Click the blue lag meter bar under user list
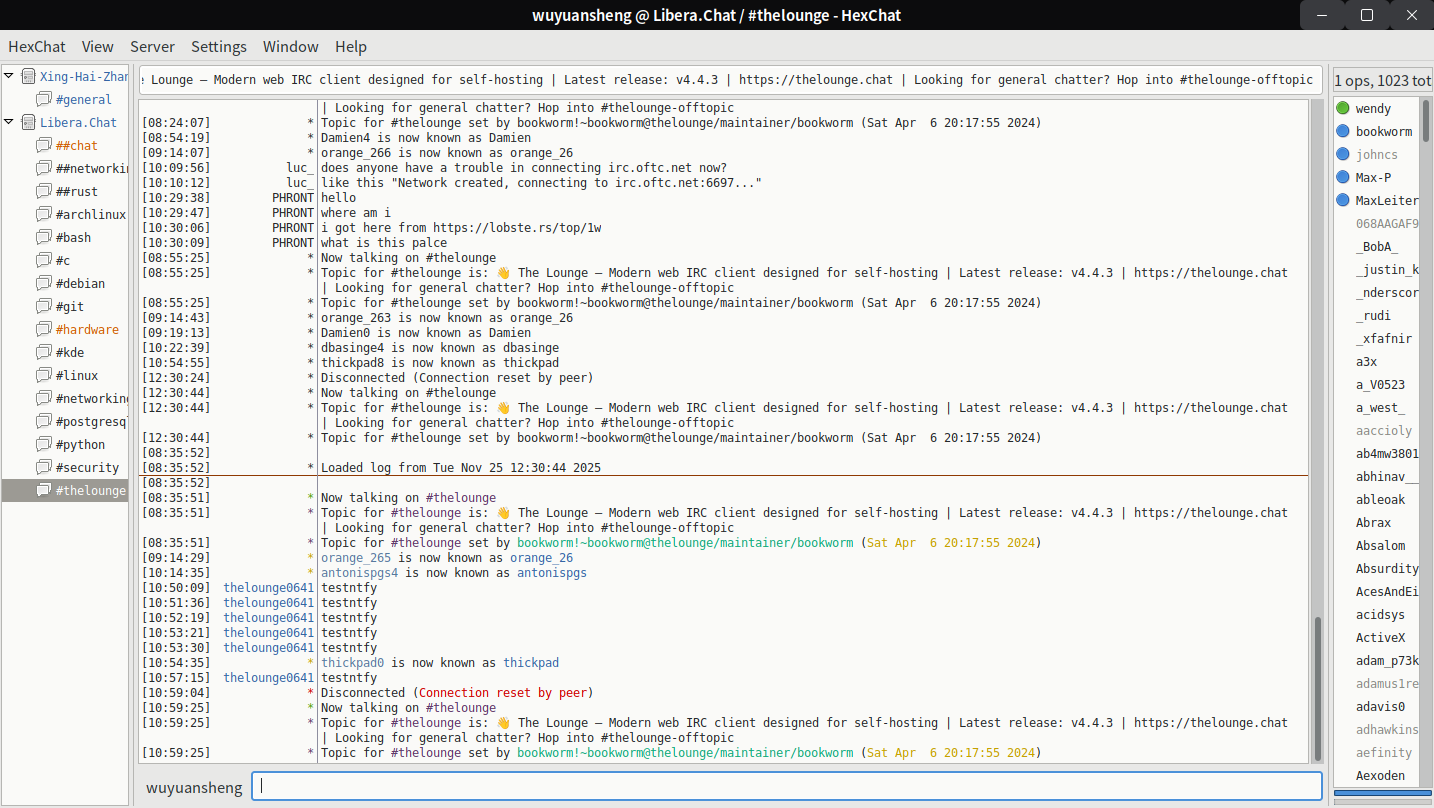Viewport: 1434px width, 808px height. 1382,794
